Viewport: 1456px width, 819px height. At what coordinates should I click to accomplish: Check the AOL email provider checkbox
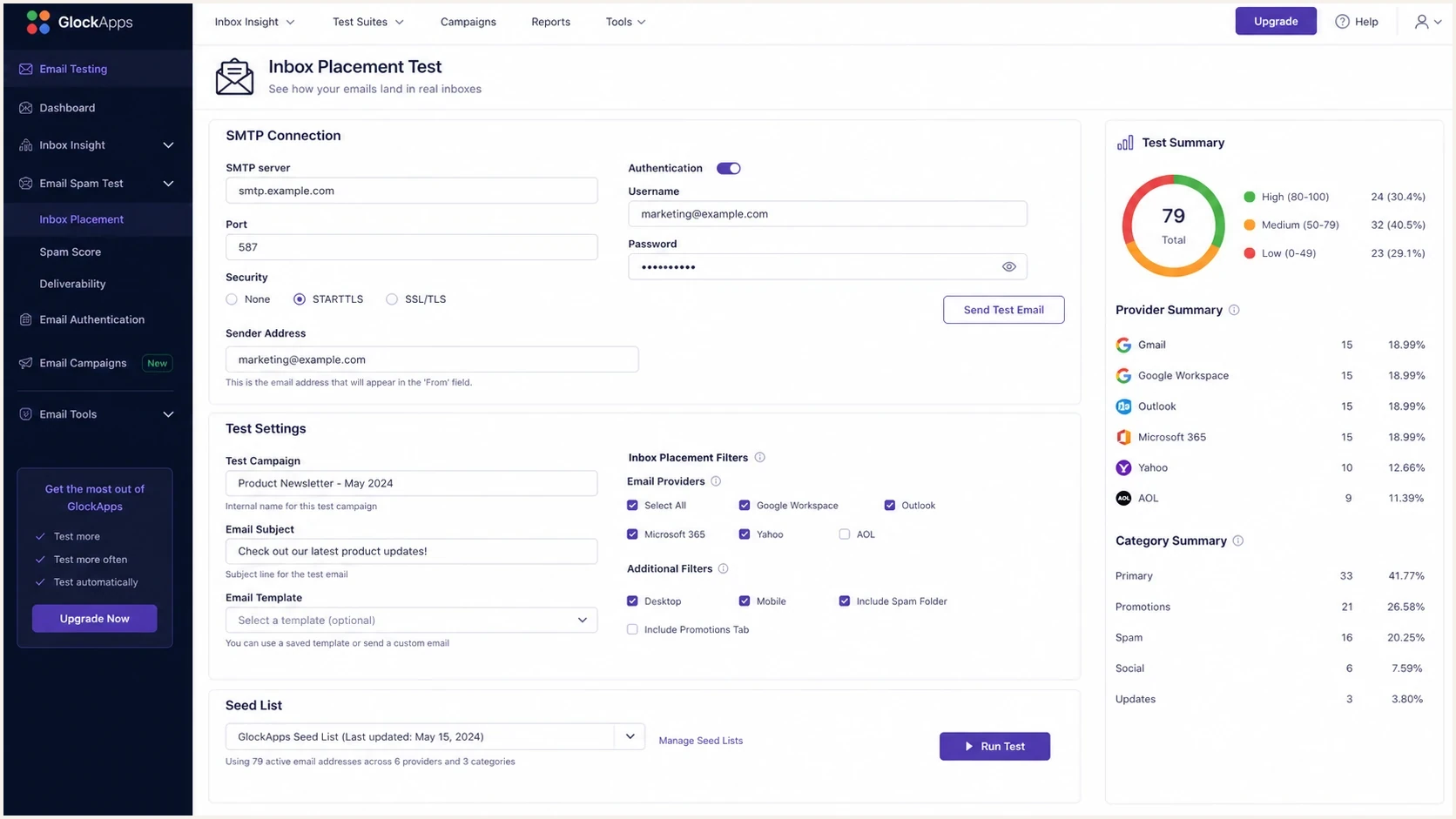click(844, 534)
